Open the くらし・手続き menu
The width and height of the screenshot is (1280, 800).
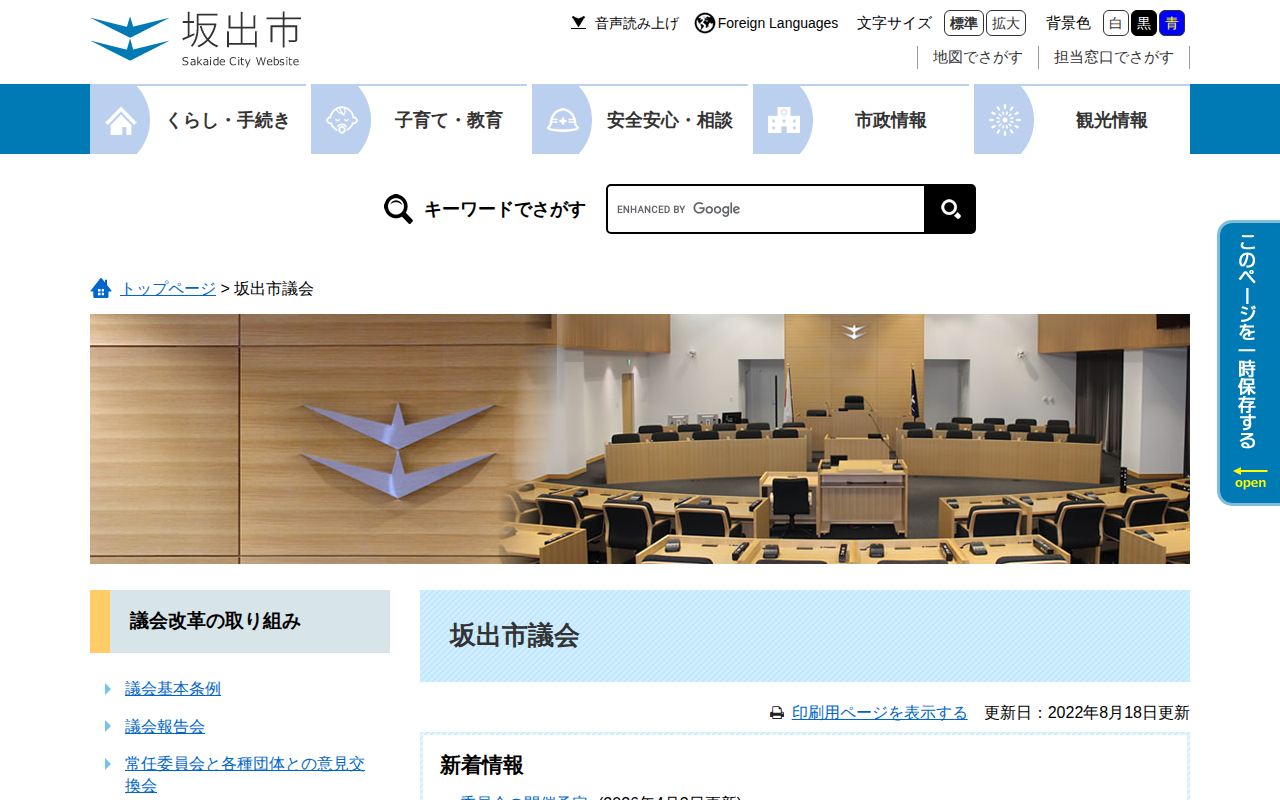198,119
